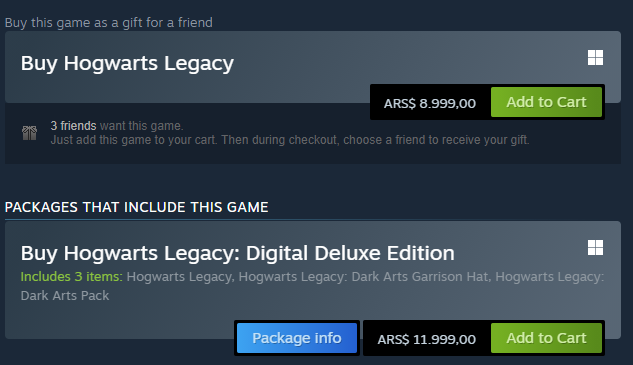Open the '3 friends' wishlist link
This screenshot has height=365, width=633.
click(73, 126)
